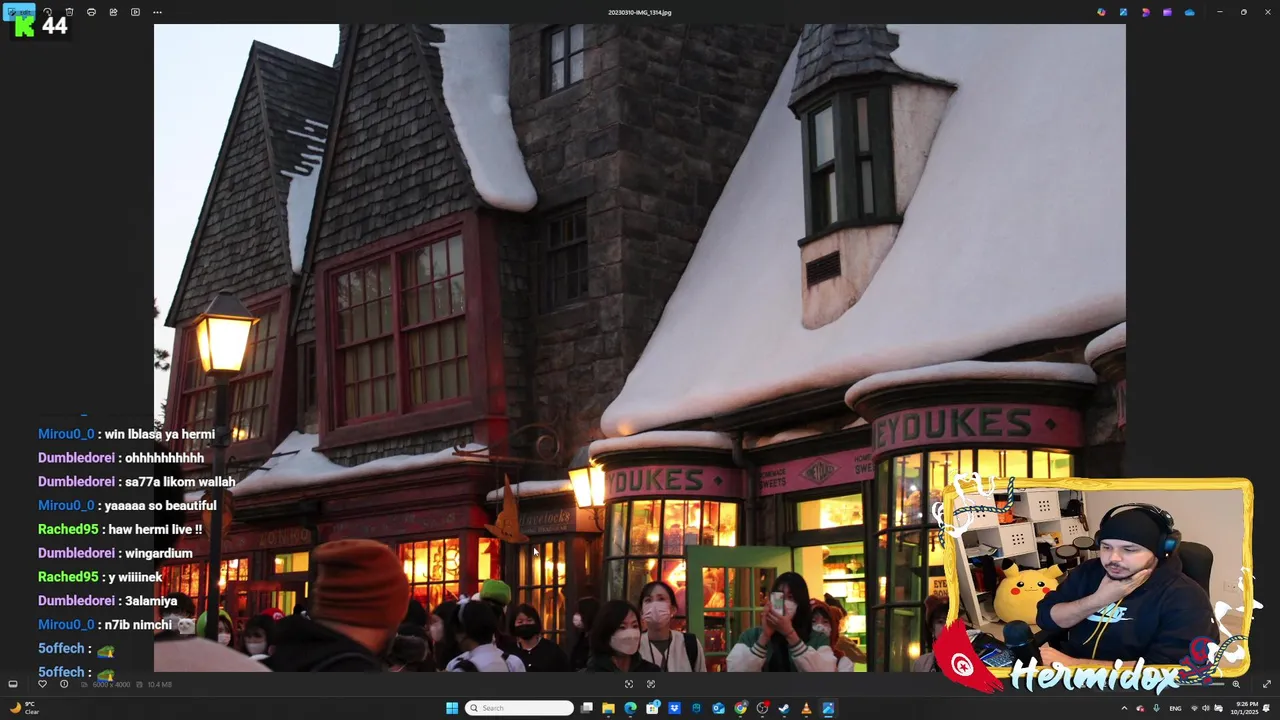Click the fit to window icon
Viewport: 1280px width, 720px height.
click(x=629, y=684)
